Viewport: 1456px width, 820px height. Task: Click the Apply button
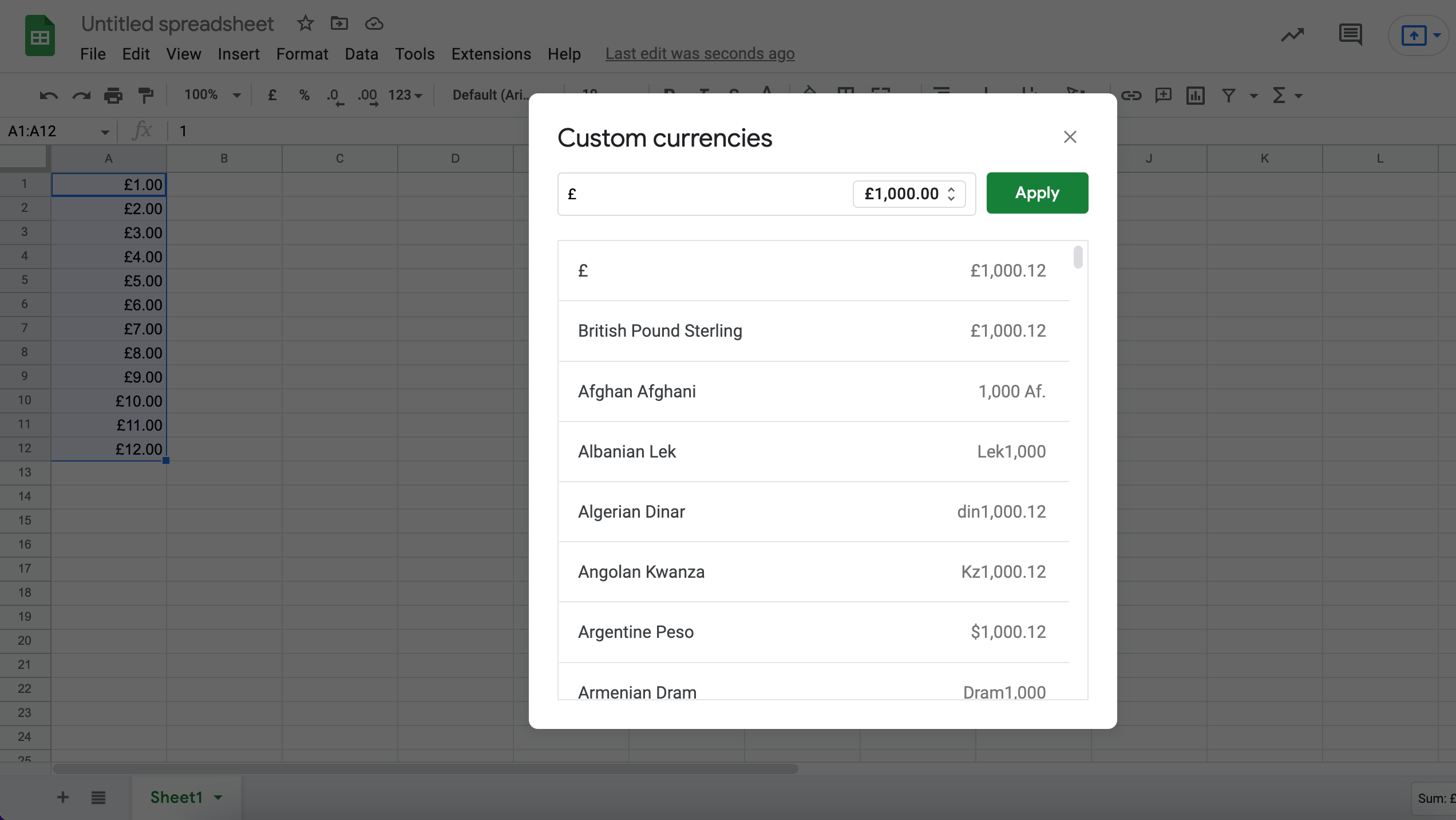point(1036,192)
